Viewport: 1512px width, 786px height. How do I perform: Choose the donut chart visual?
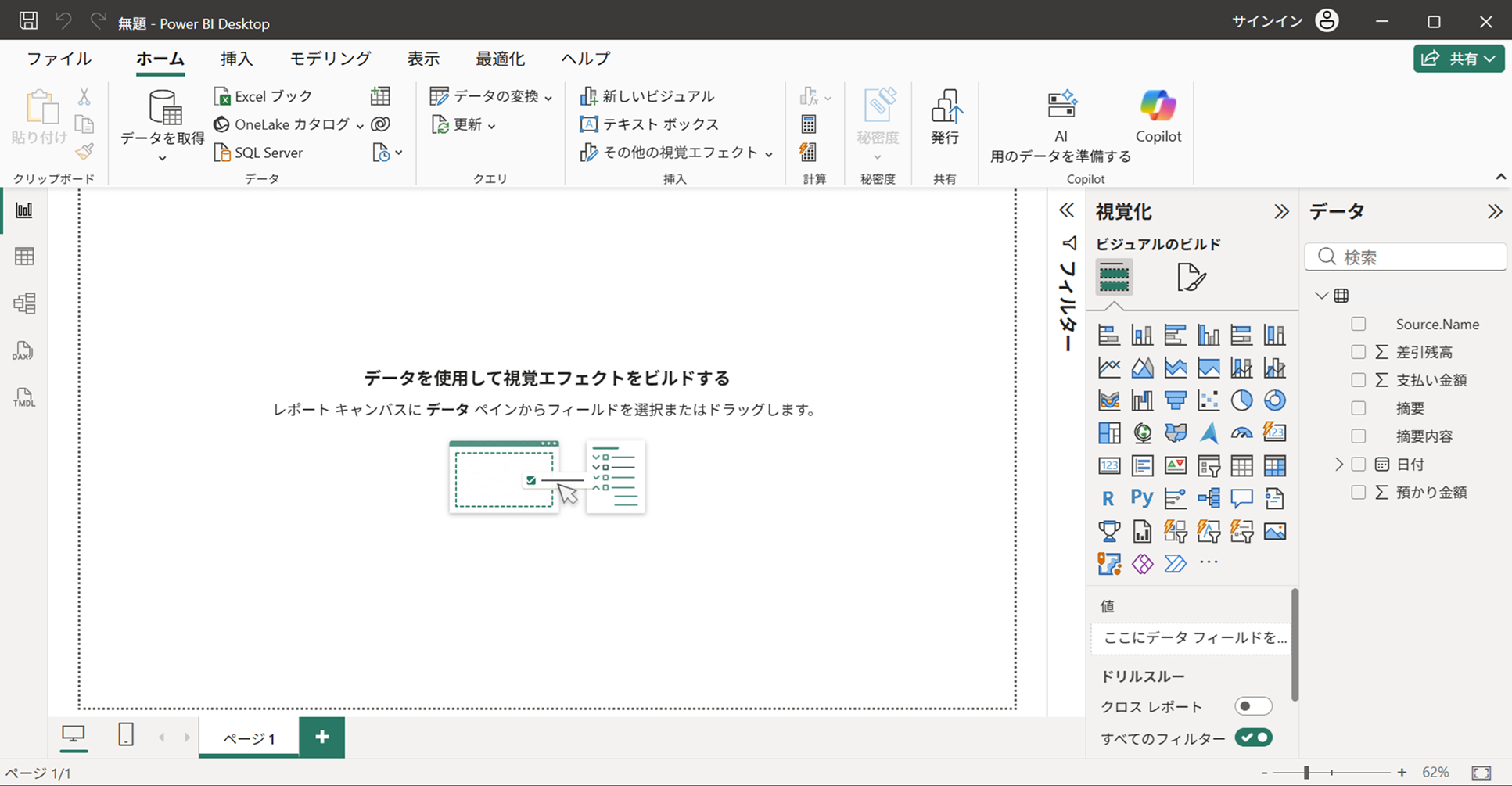tap(1274, 400)
